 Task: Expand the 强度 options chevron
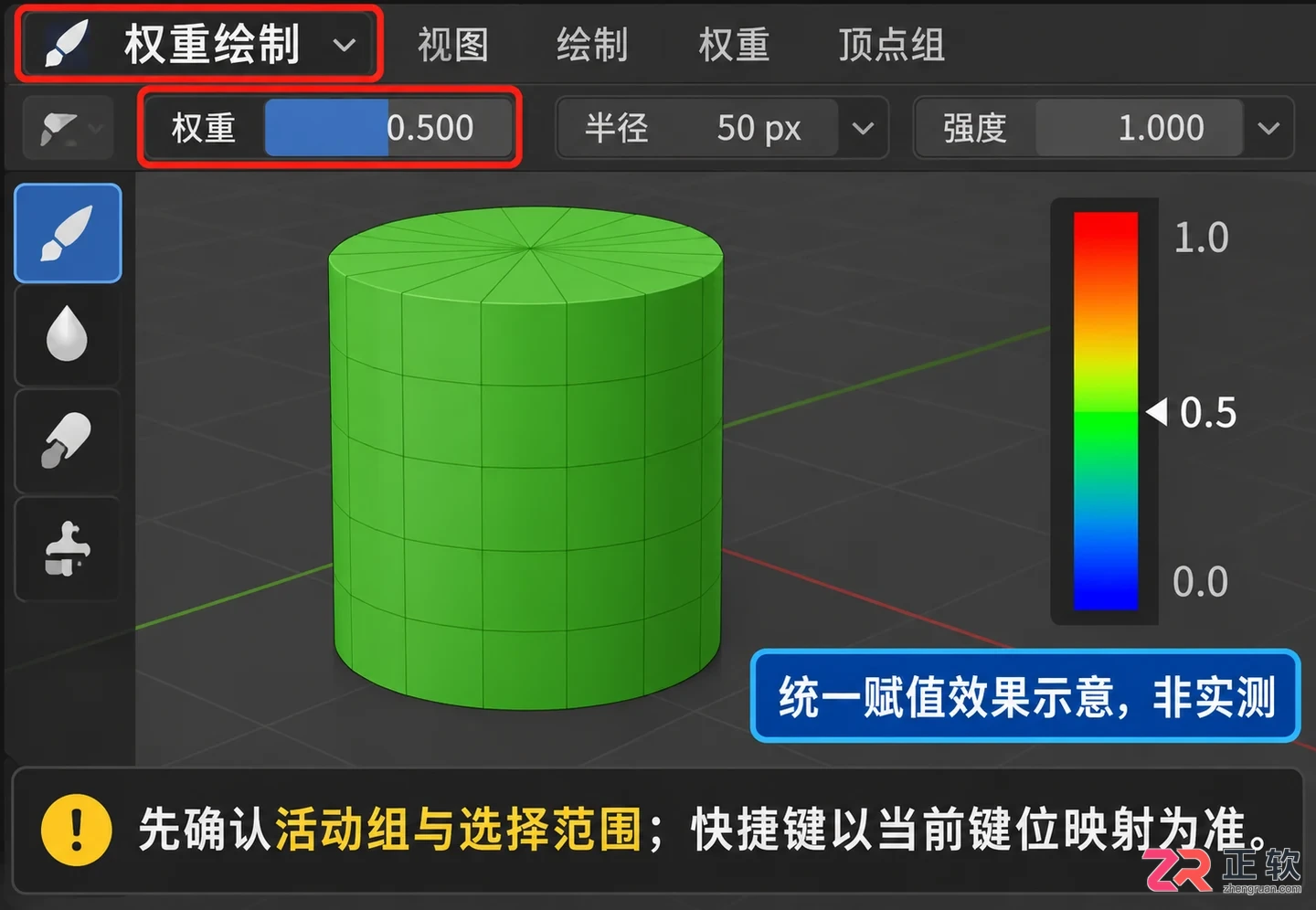(1268, 128)
